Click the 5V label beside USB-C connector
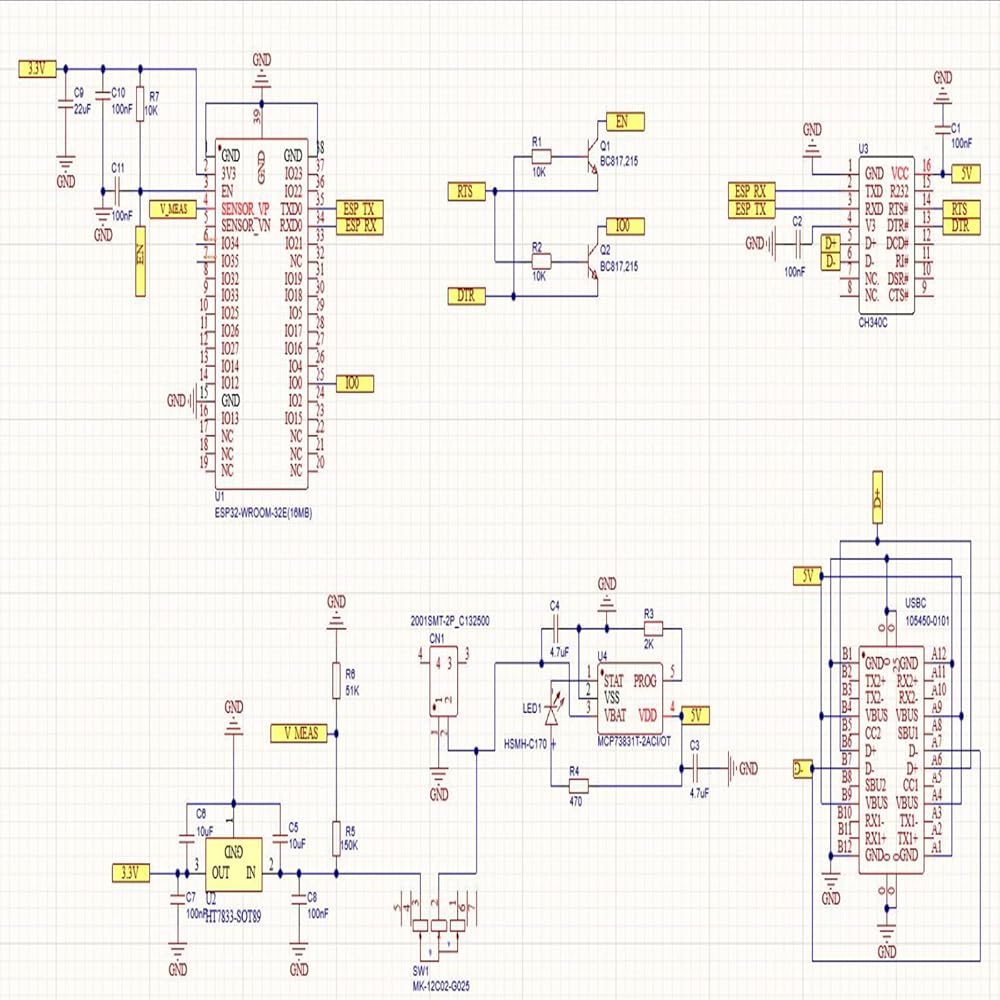1000x1000 pixels. pyautogui.click(x=807, y=577)
